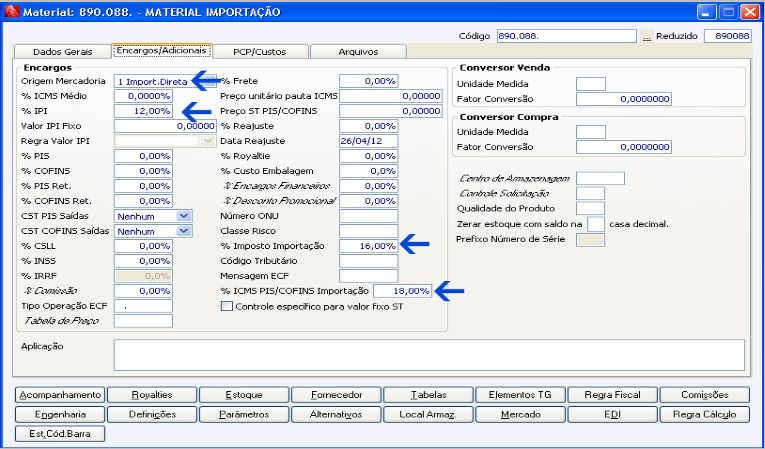765x449 pixels.
Task: Click the Acompanhamento button
Action: point(60,395)
